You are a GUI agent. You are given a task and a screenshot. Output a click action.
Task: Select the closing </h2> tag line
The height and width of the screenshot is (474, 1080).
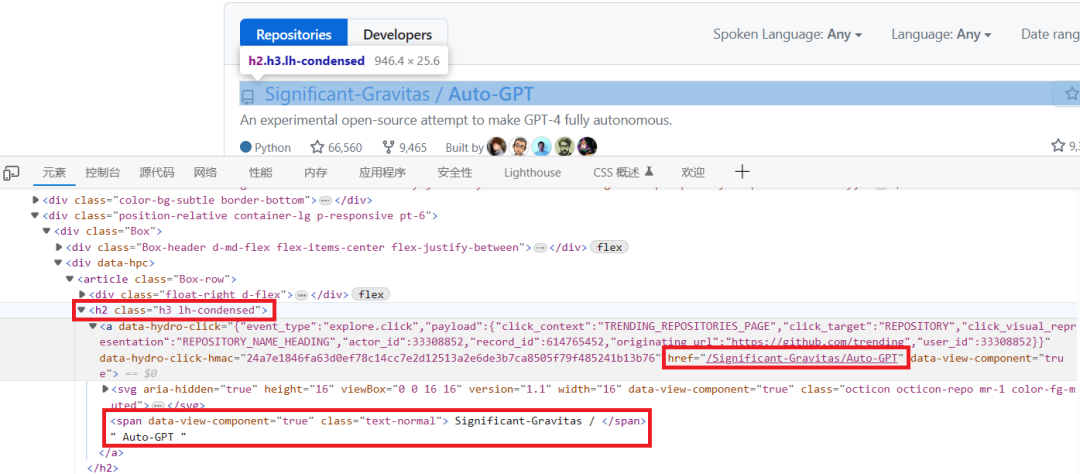[x=103, y=468]
